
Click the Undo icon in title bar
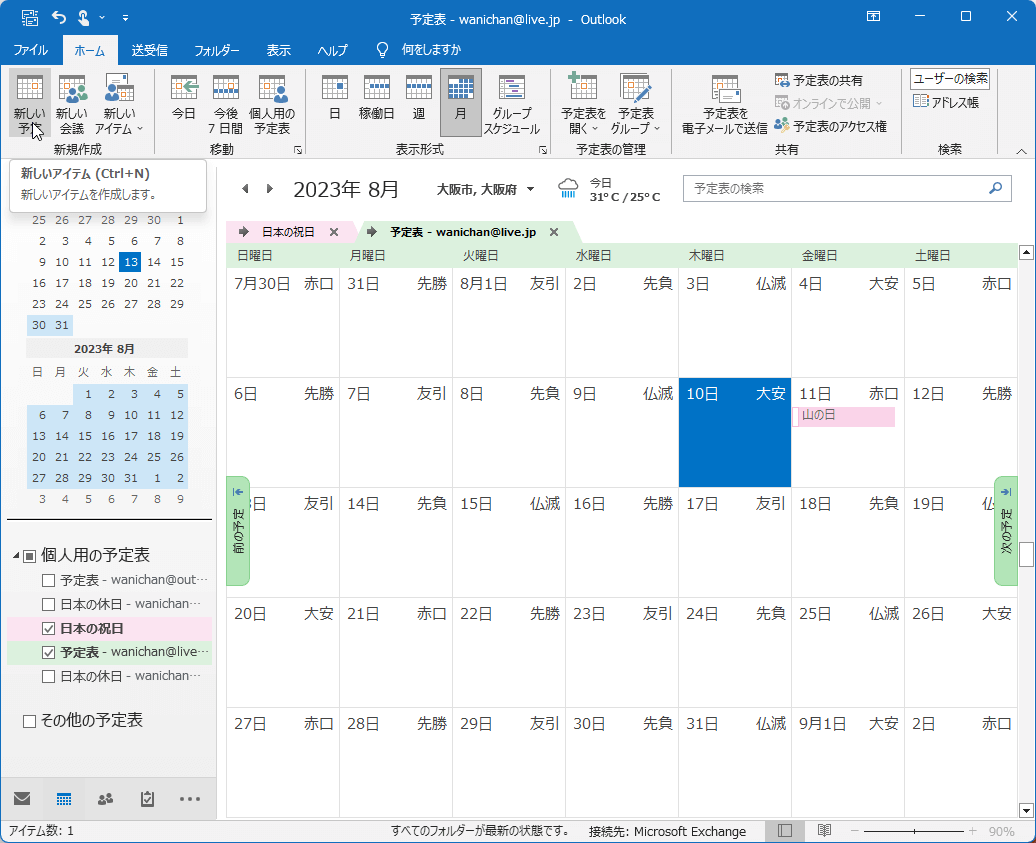pos(59,17)
